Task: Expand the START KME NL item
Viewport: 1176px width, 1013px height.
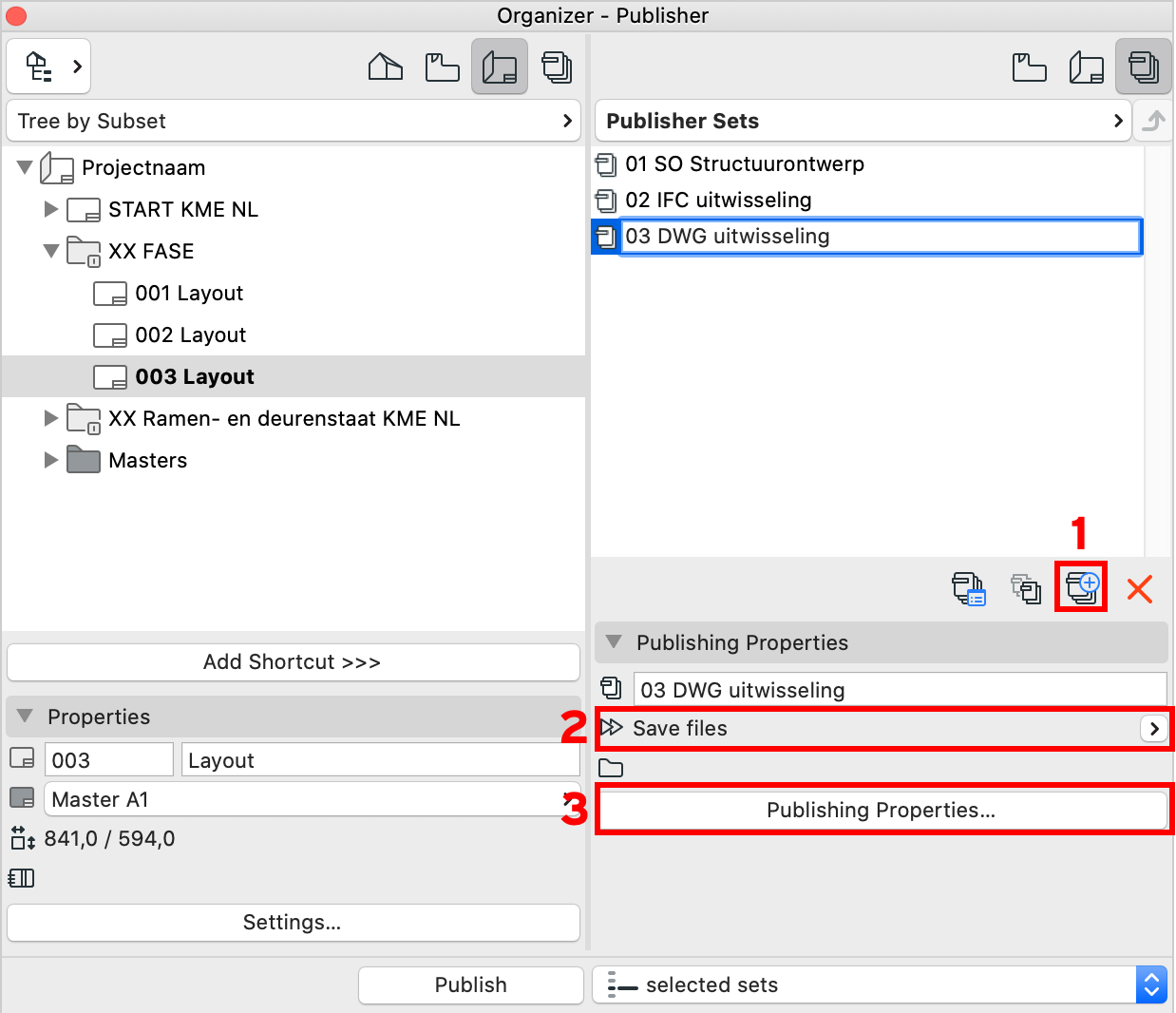Action: 51,209
